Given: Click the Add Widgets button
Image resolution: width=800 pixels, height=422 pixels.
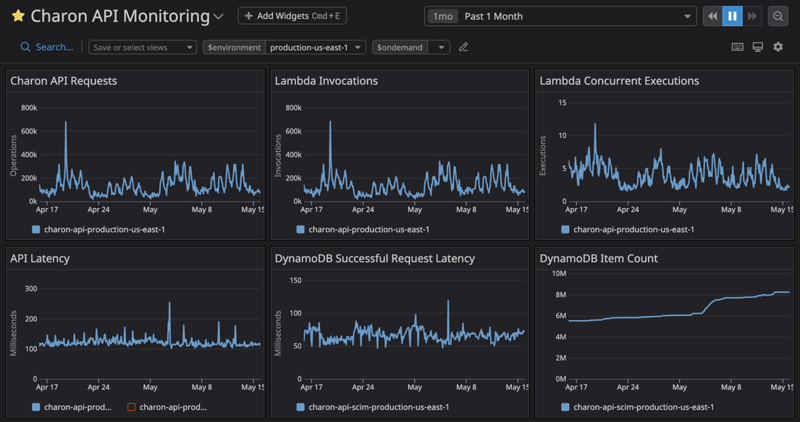Looking at the screenshot, I should click(292, 16).
